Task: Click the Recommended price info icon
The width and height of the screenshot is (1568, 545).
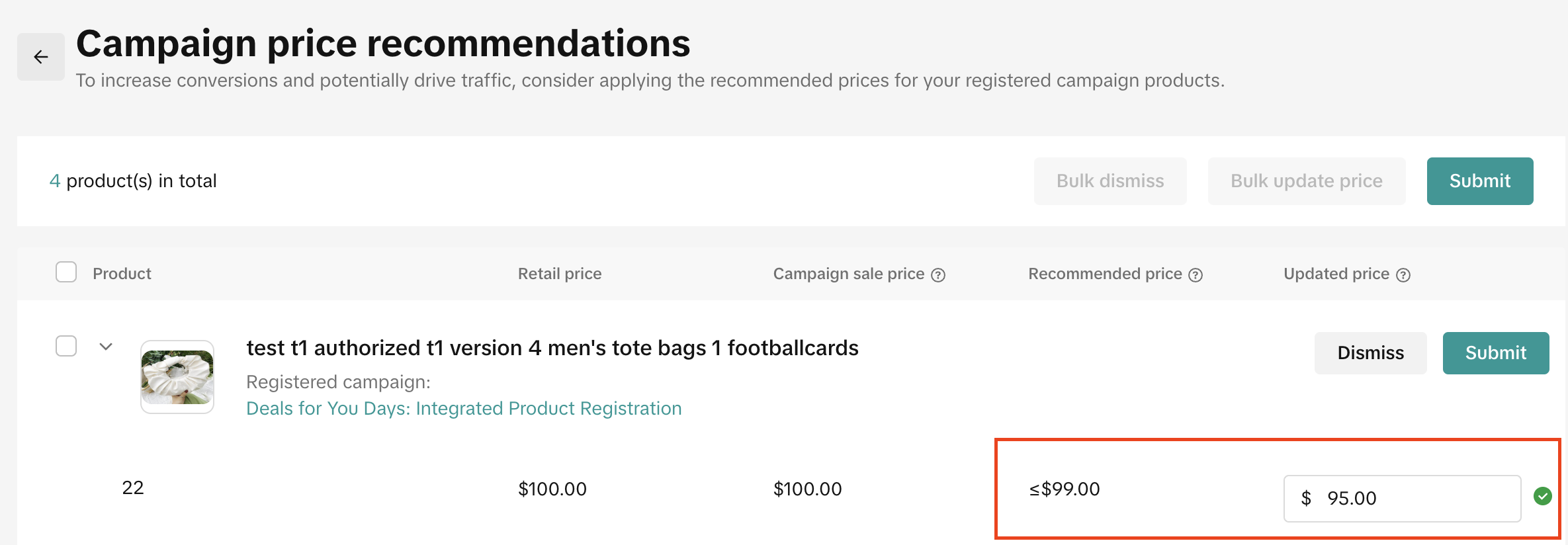Action: coord(1196,275)
